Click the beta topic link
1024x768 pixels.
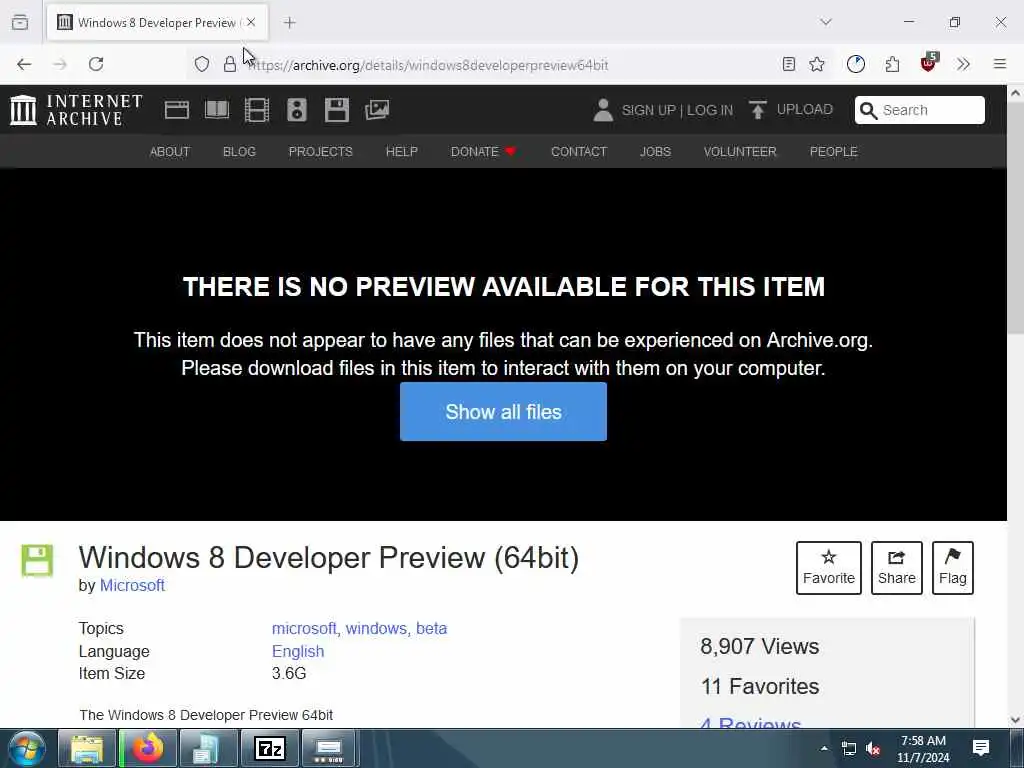click(x=432, y=628)
